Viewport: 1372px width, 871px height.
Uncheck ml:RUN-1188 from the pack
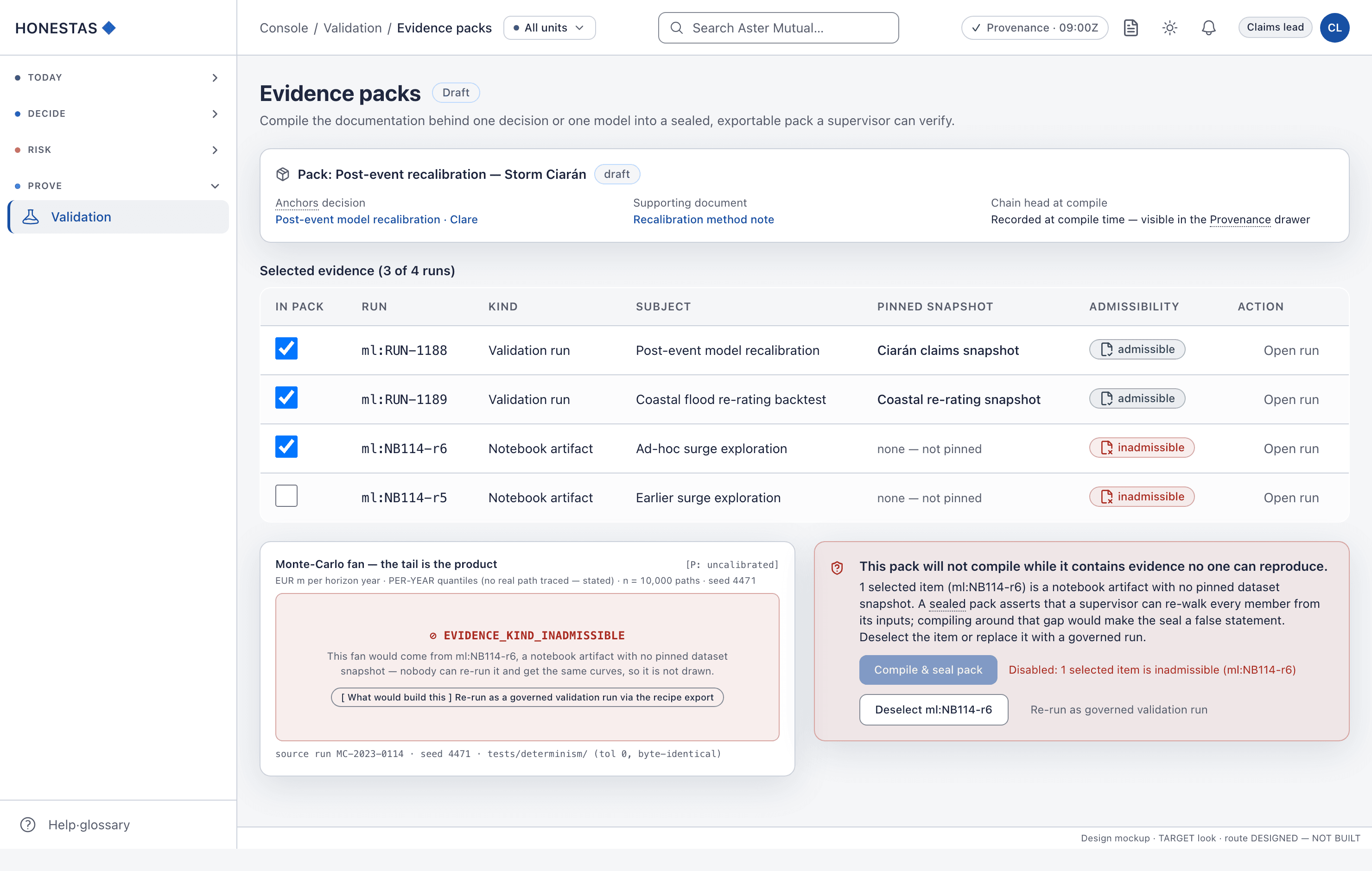coord(286,348)
